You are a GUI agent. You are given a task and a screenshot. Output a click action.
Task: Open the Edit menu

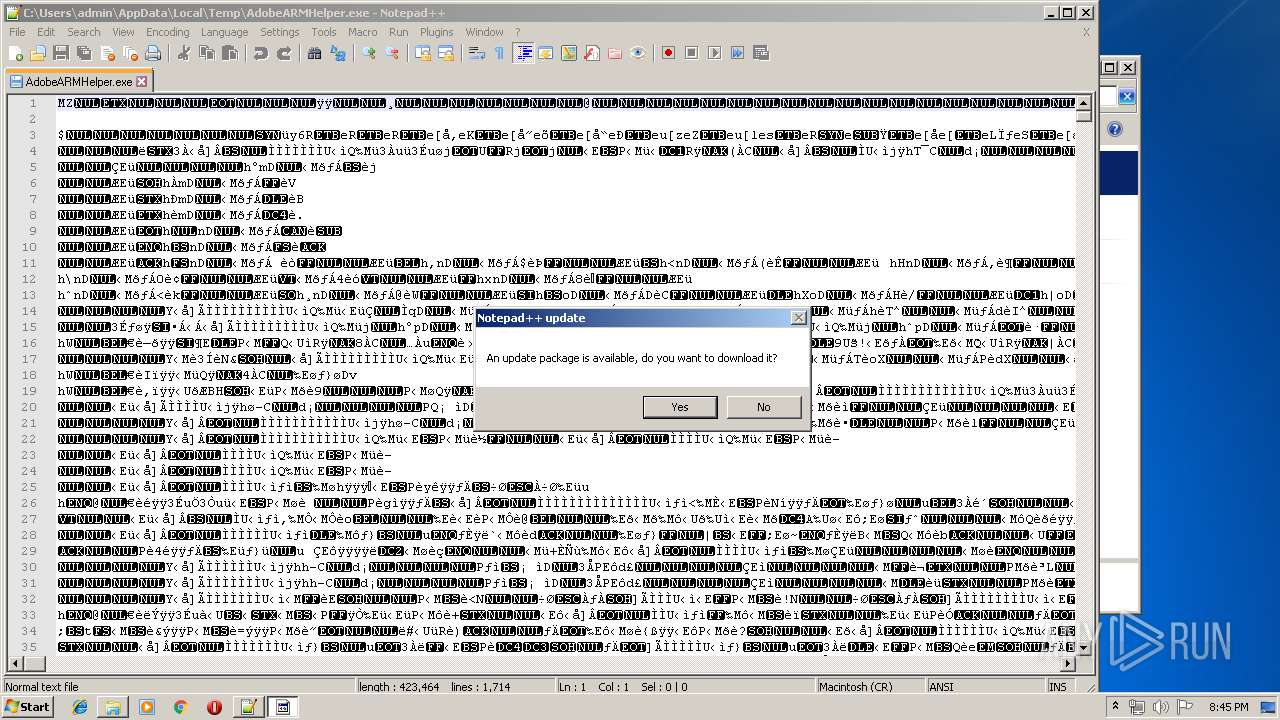coord(46,32)
